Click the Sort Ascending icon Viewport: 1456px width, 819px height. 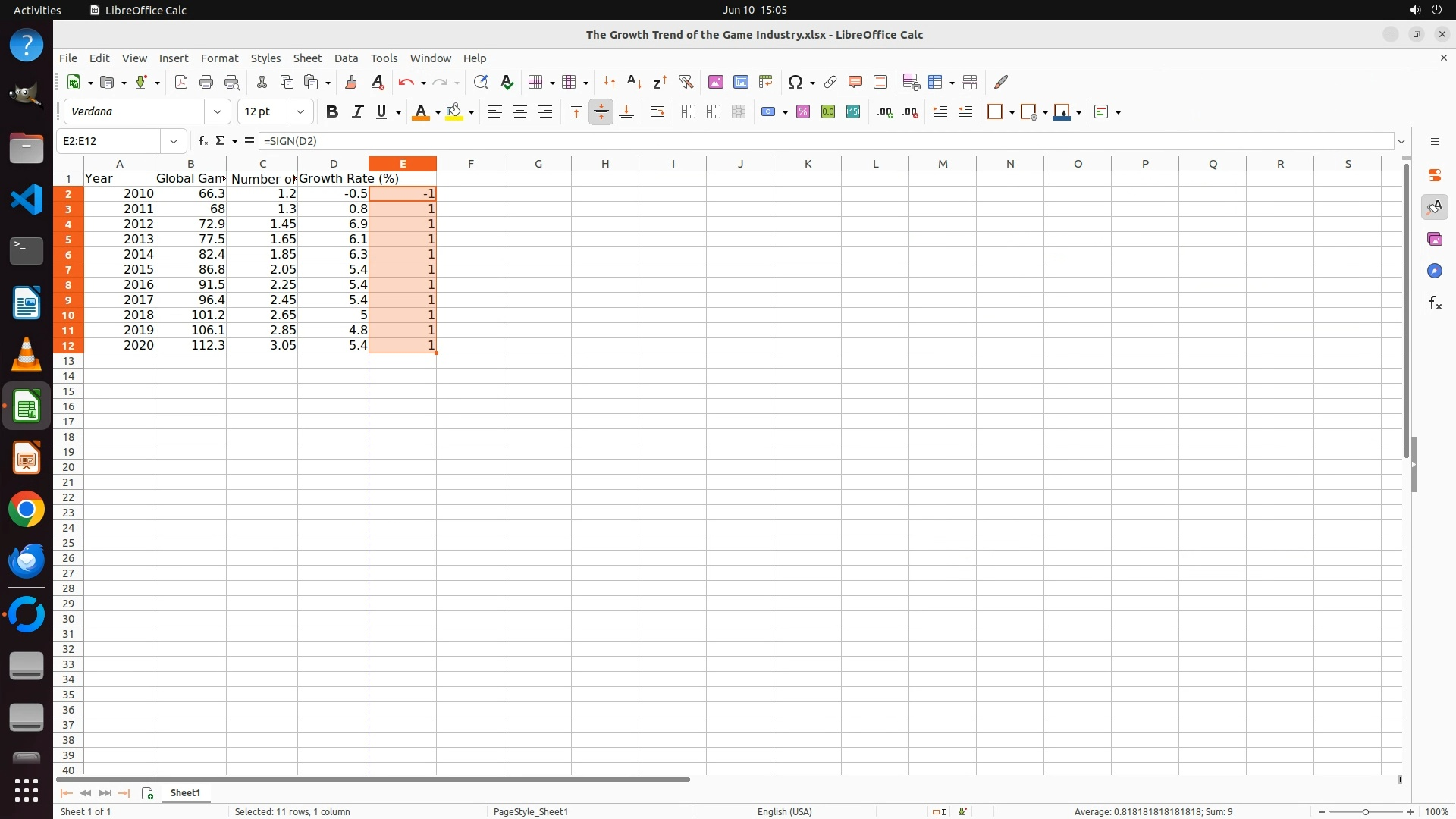pos(635,82)
